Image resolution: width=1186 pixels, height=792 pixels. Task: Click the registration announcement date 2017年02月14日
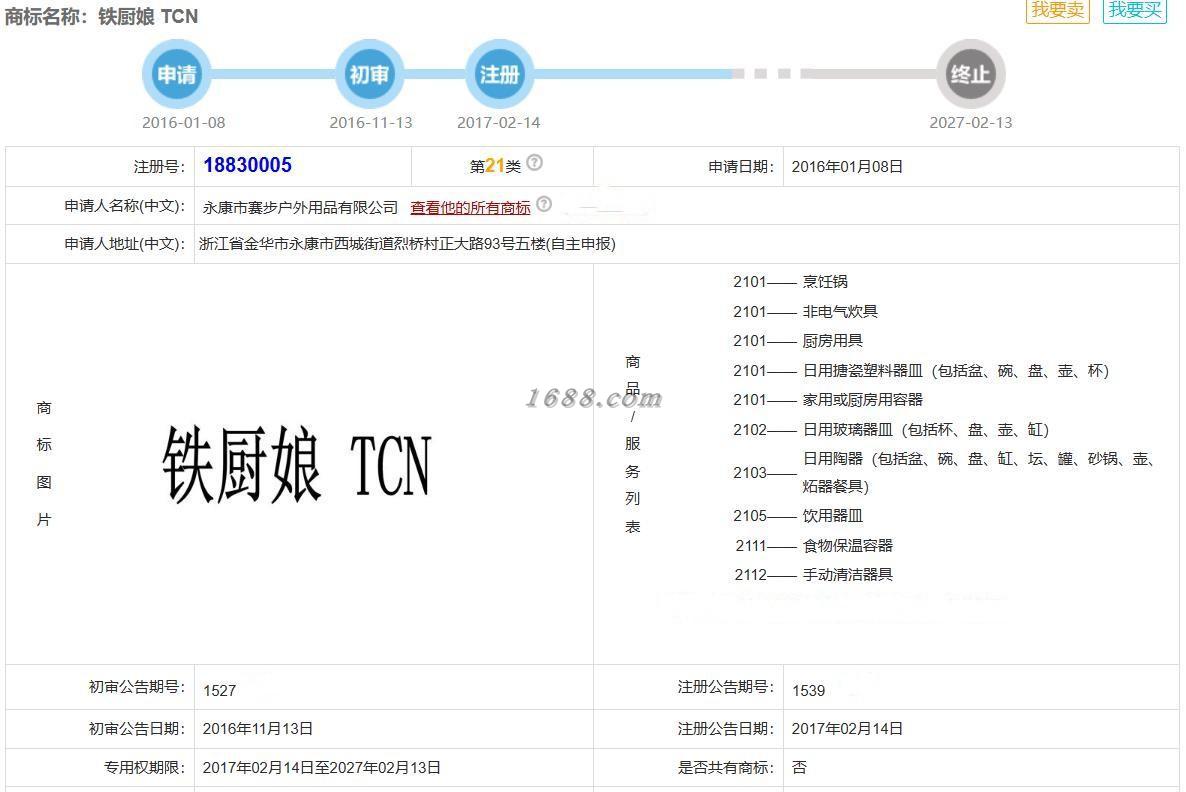click(x=847, y=728)
